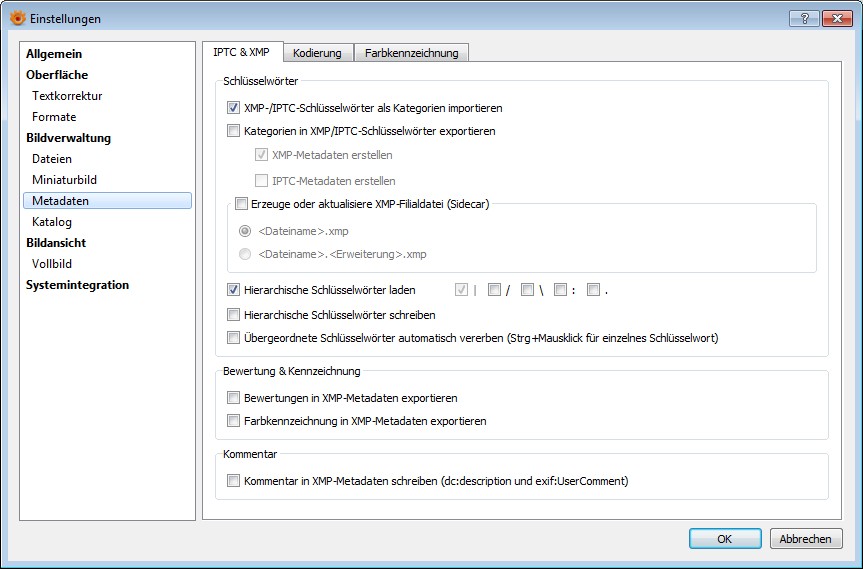The image size is (863, 569).
Task: Open Dateien settings
Action: click(x=52, y=159)
